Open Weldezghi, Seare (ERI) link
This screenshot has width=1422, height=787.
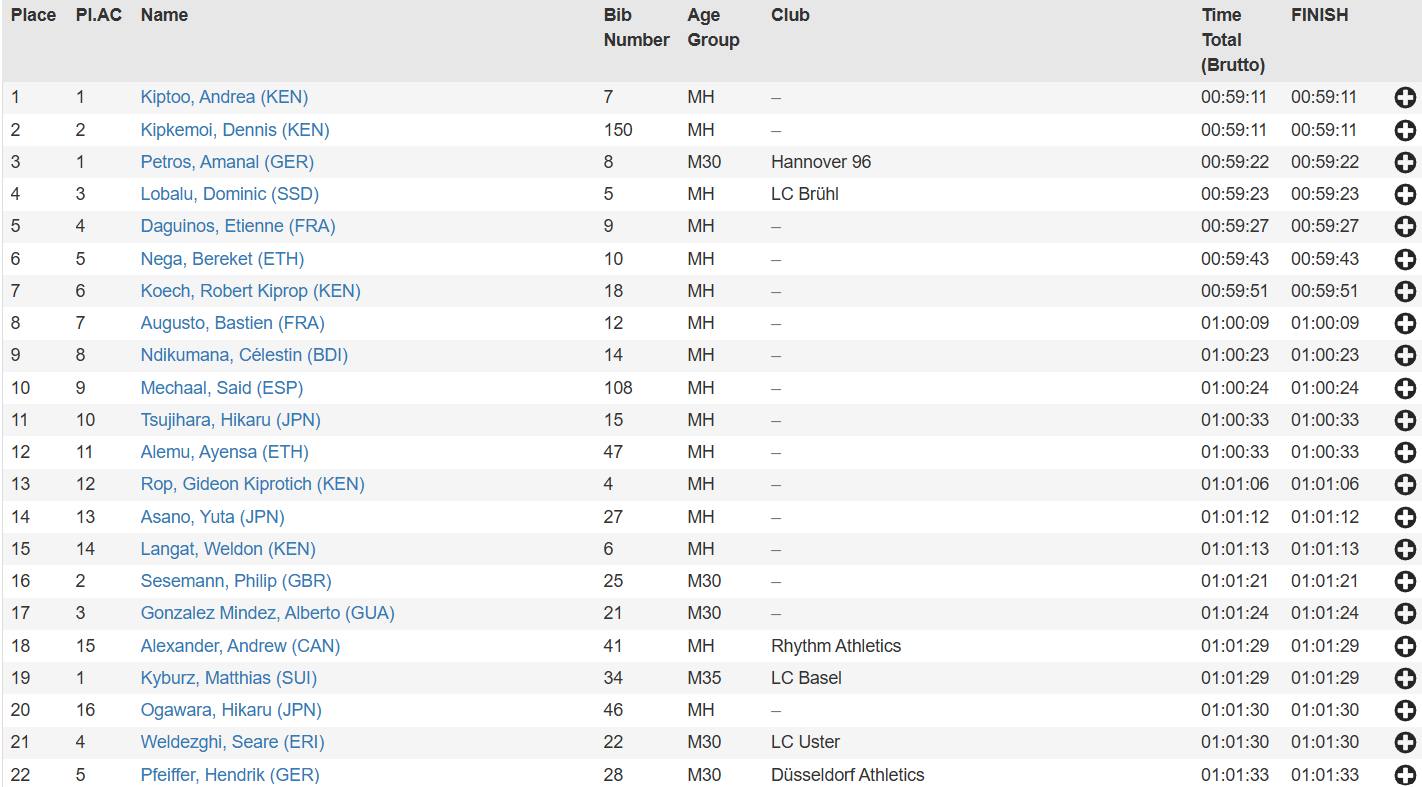click(x=232, y=742)
